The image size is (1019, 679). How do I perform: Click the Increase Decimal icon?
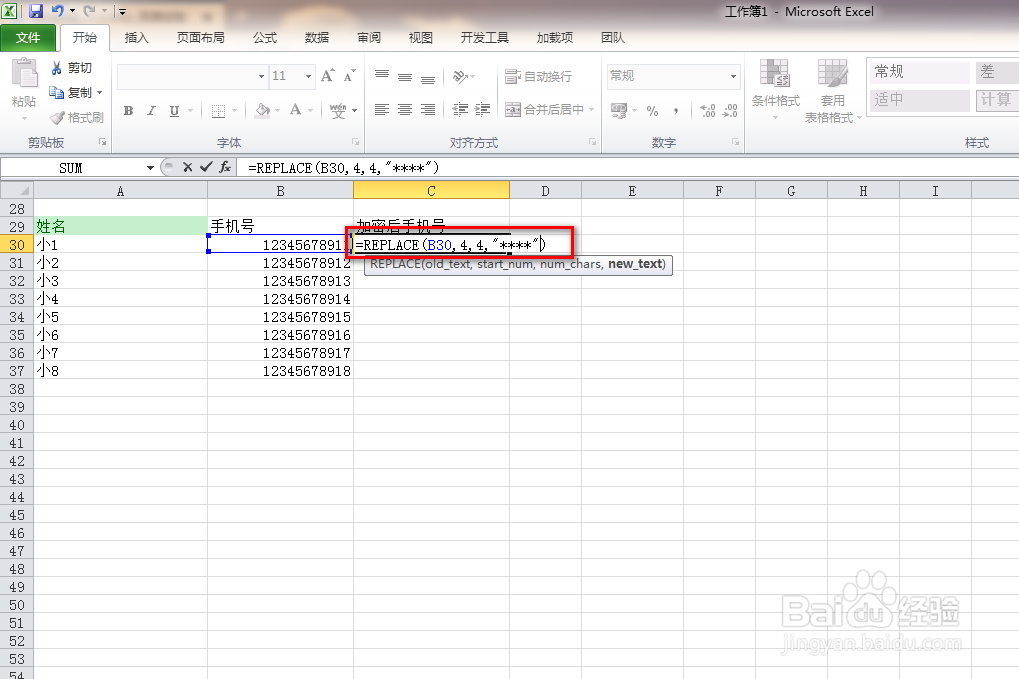click(708, 110)
